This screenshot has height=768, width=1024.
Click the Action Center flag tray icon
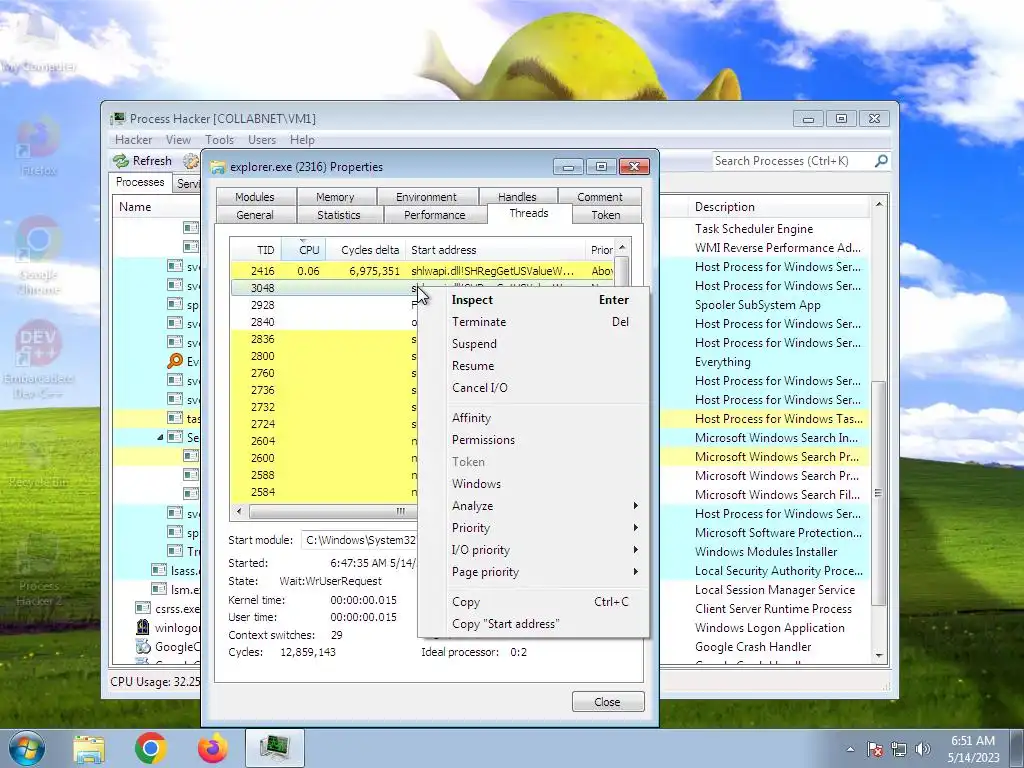tap(875, 749)
